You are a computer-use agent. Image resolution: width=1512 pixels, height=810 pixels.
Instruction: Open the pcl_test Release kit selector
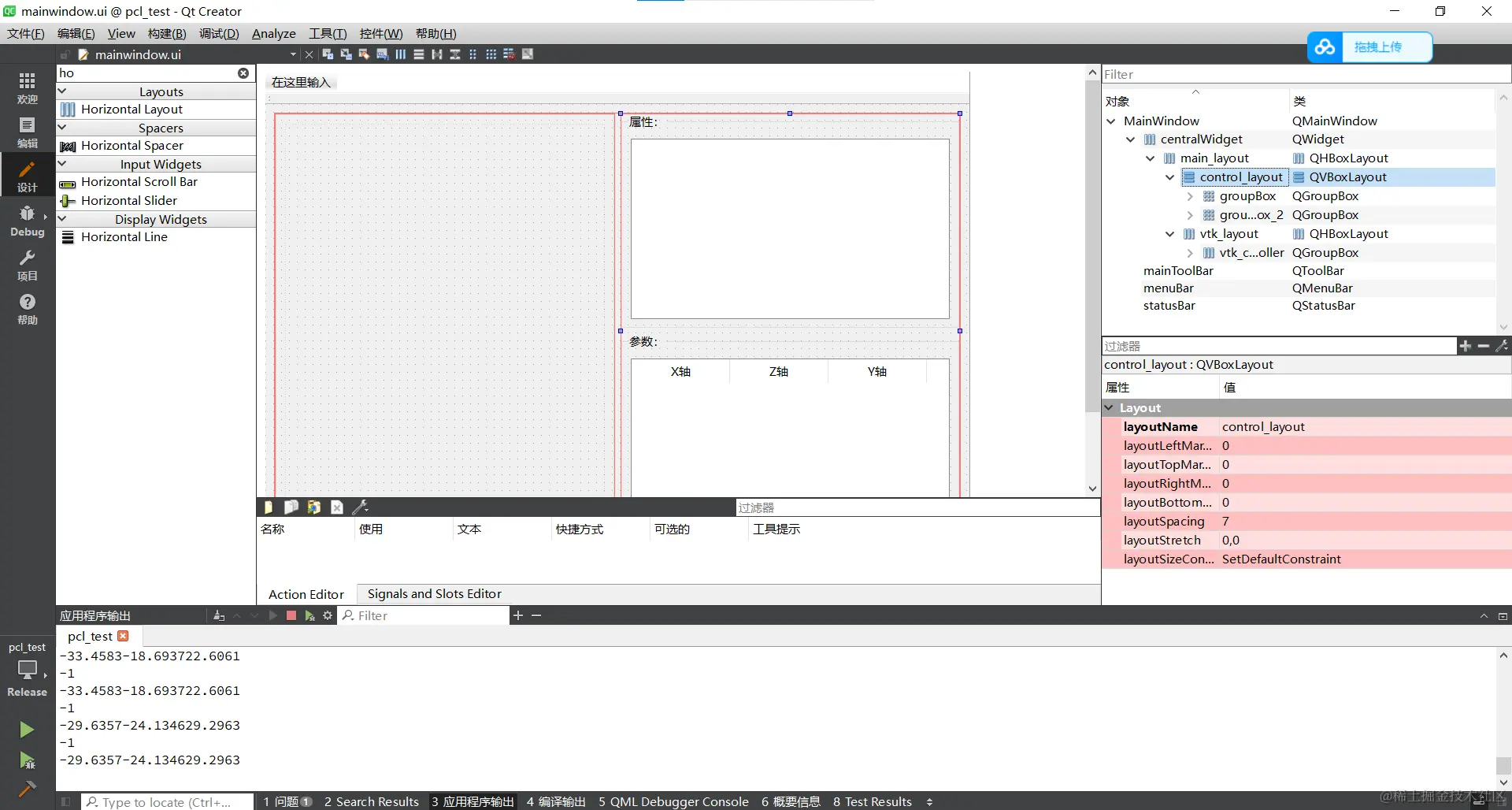coord(28,669)
